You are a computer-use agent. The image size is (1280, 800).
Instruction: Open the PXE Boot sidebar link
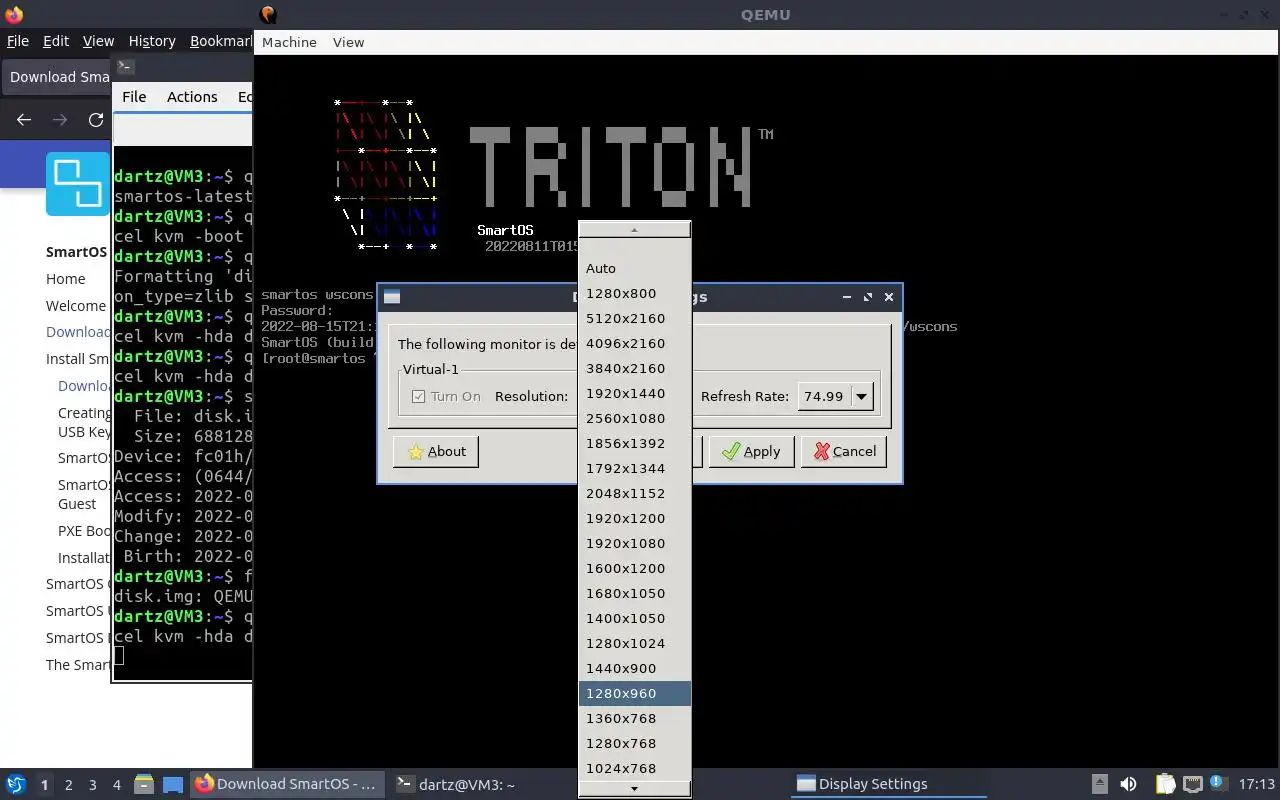85,531
